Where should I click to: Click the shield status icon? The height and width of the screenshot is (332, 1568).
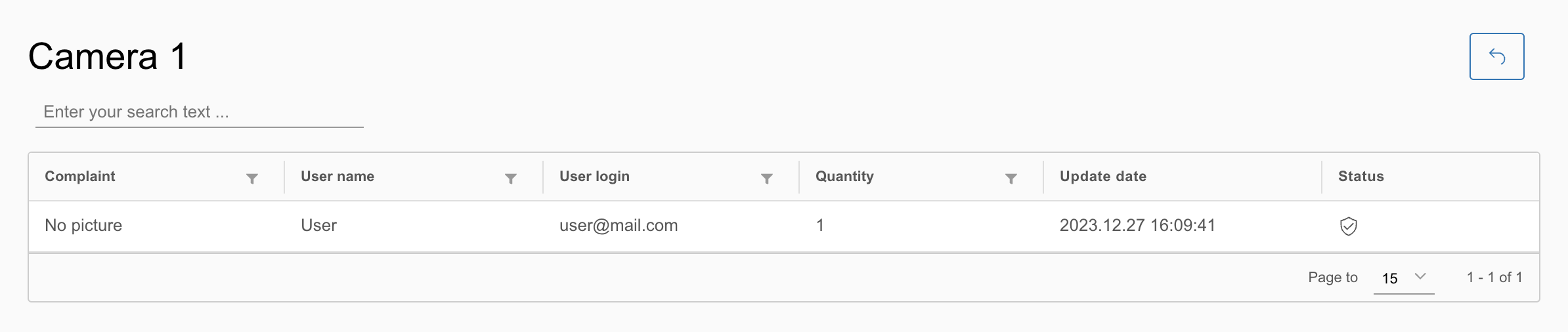1348,226
